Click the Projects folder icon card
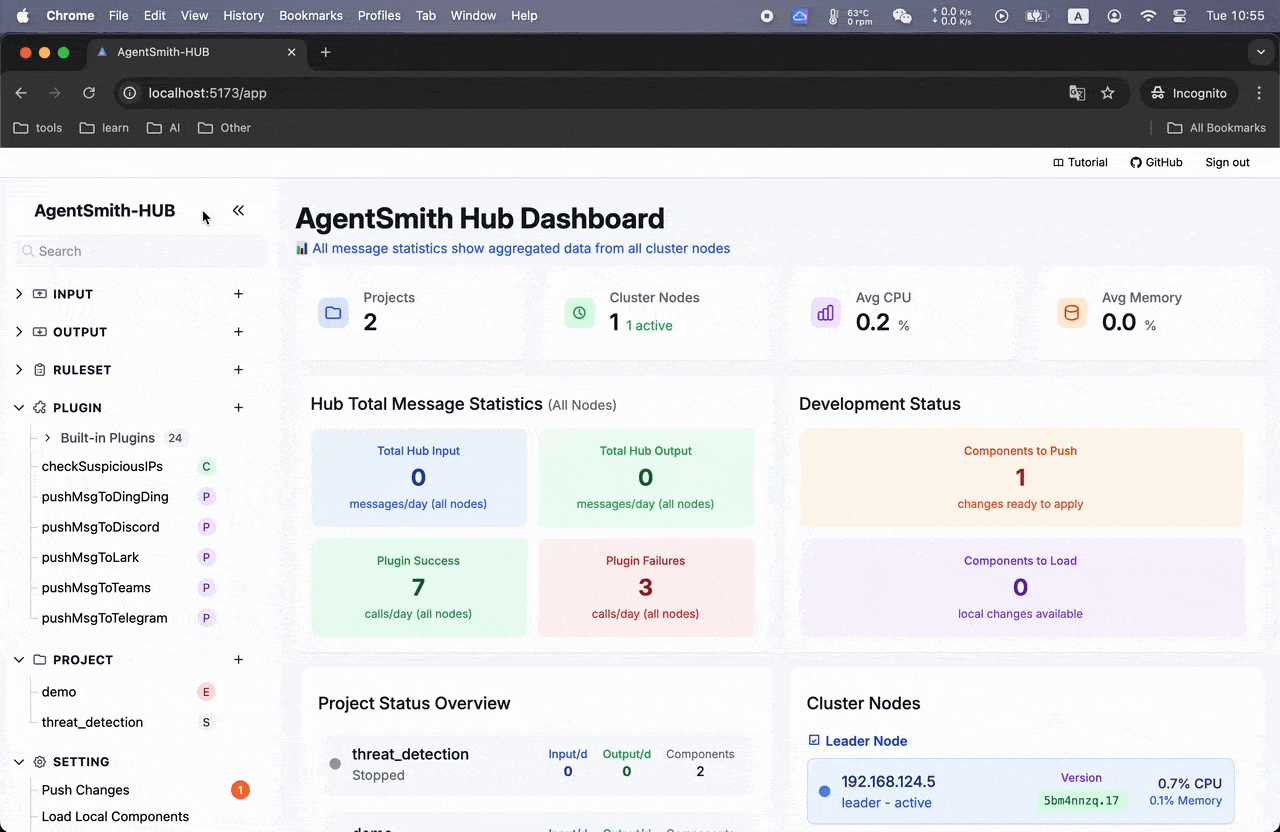1280x832 pixels. [x=333, y=313]
